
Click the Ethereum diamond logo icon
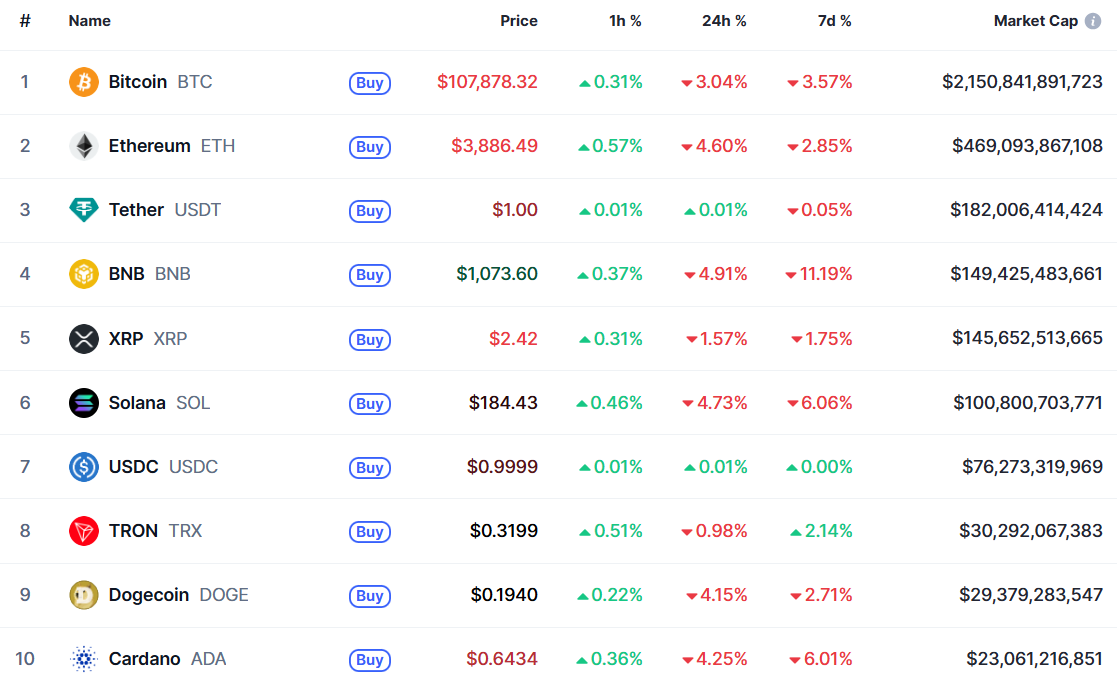point(84,146)
